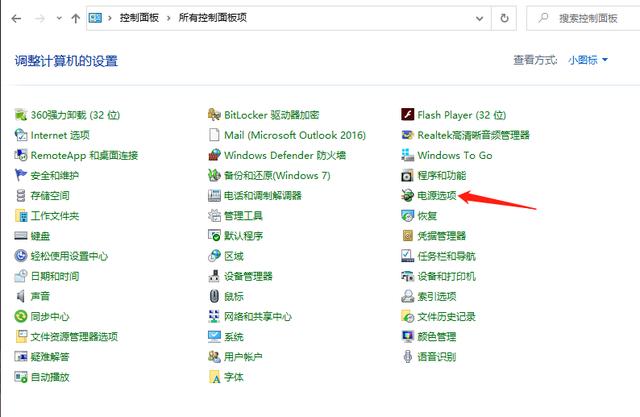Go back with the back arrow
Image resolution: width=640 pixels, height=417 pixels.
16,18
